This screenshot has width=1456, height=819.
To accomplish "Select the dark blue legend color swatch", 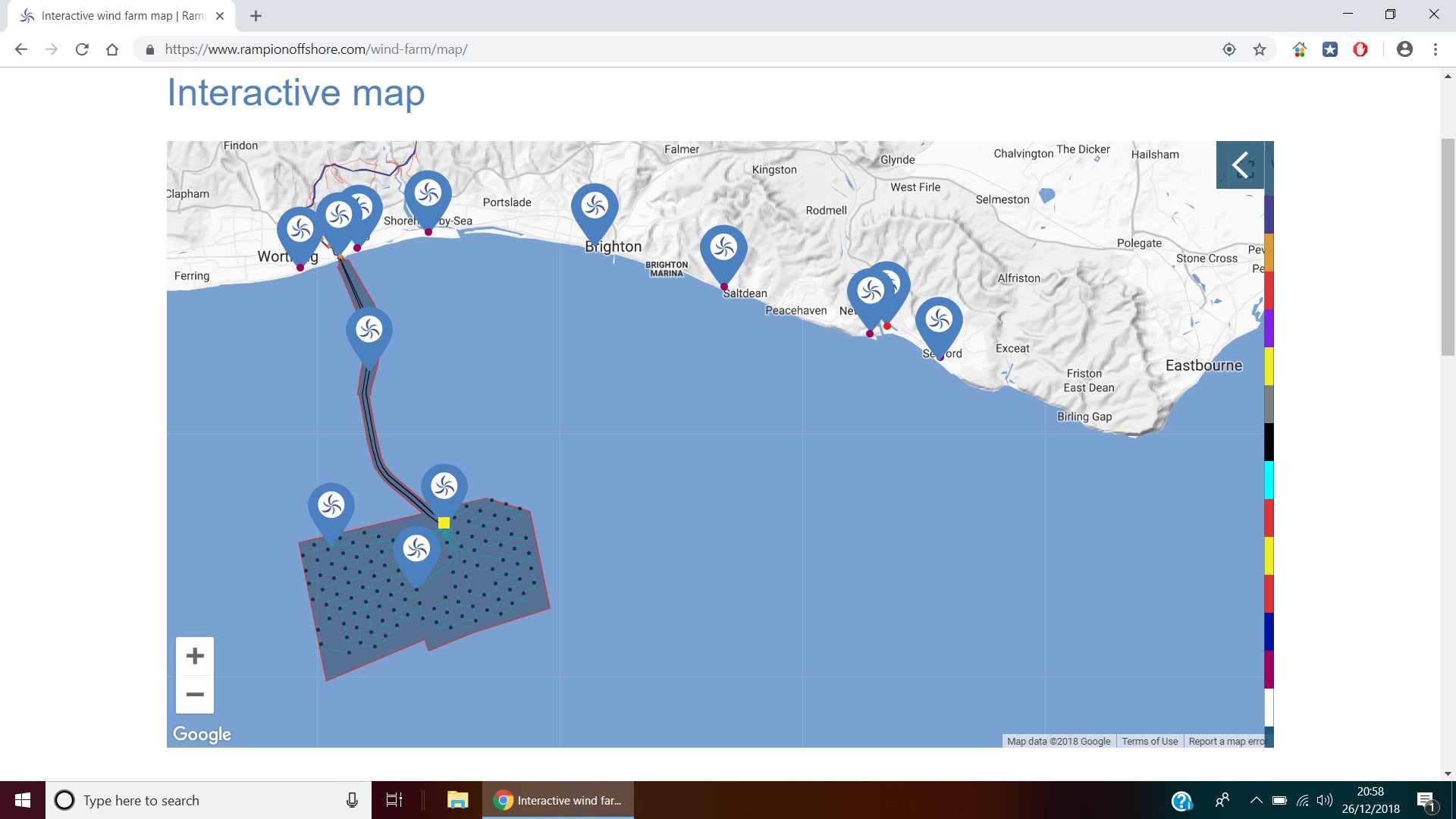I will [1269, 632].
